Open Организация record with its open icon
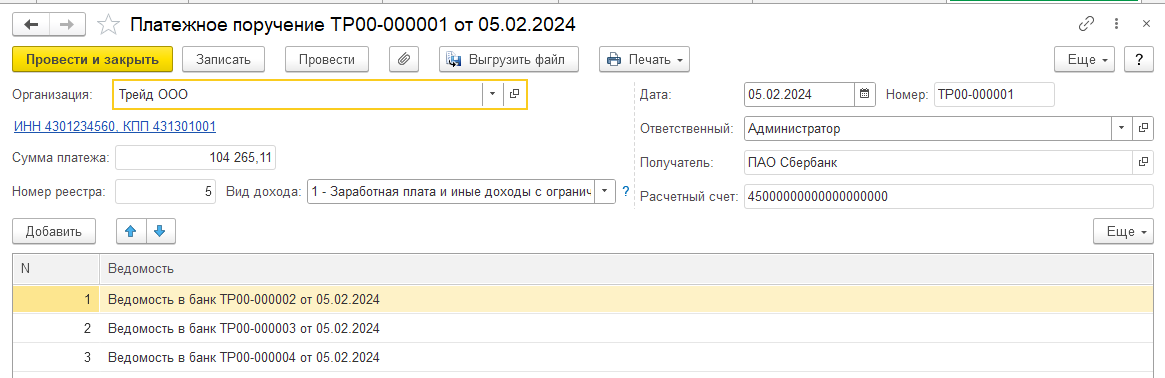This screenshot has height=378, width=1165. tap(514, 94)
